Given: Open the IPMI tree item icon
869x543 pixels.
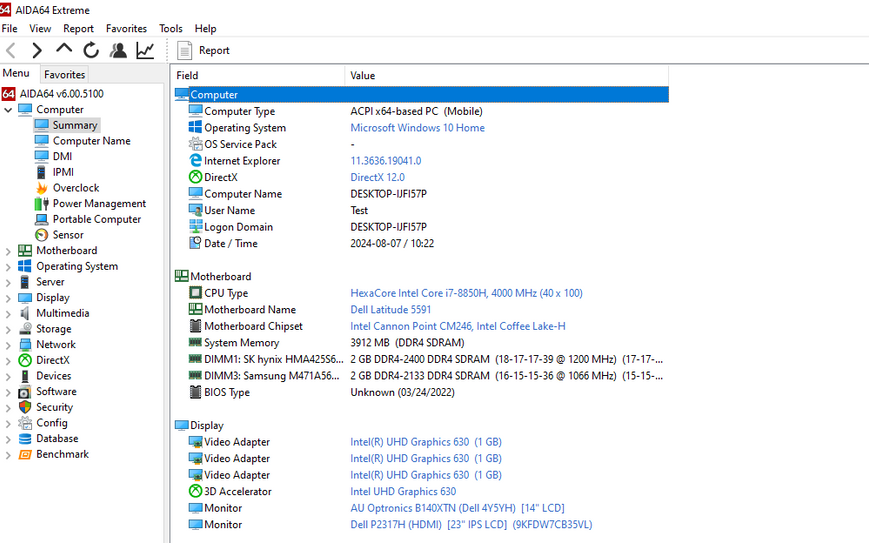Looking at the screenshot, I should pos(41,172).
